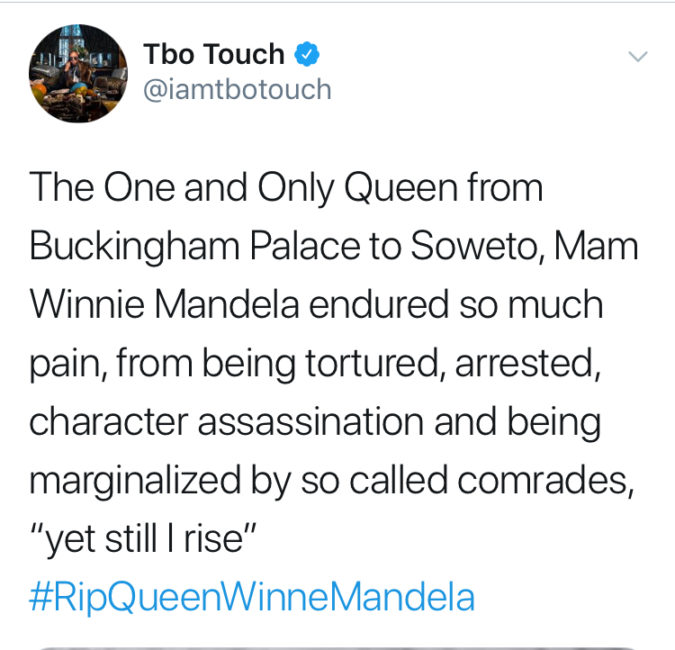Click the blue verified badge
Viewport: 675px width, 650px height.
point(310,54)
